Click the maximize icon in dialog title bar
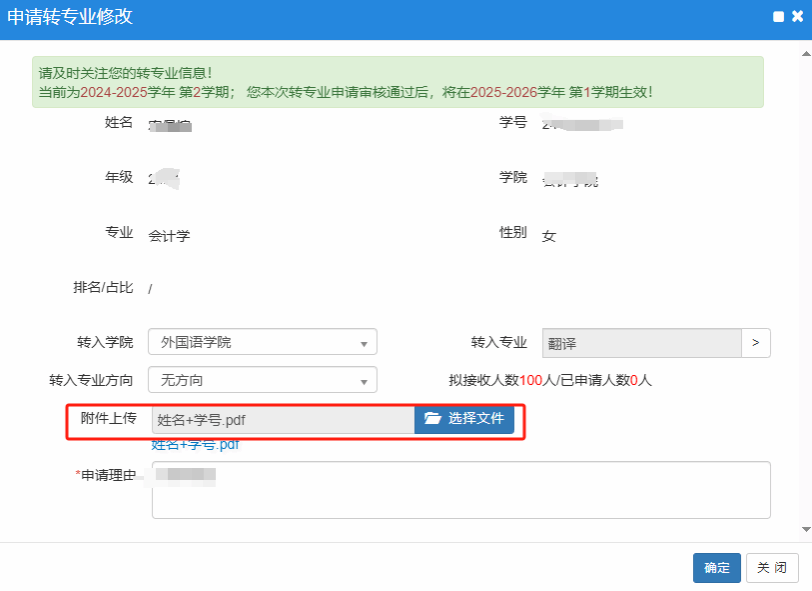812x591 pixels. [x=778, y=17]
